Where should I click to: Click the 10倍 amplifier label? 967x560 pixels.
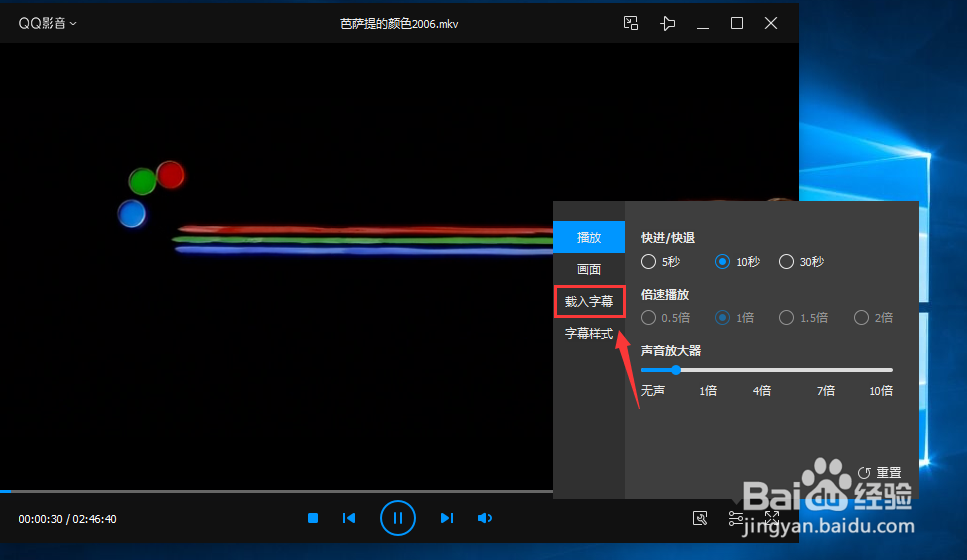tap(881, 390)
